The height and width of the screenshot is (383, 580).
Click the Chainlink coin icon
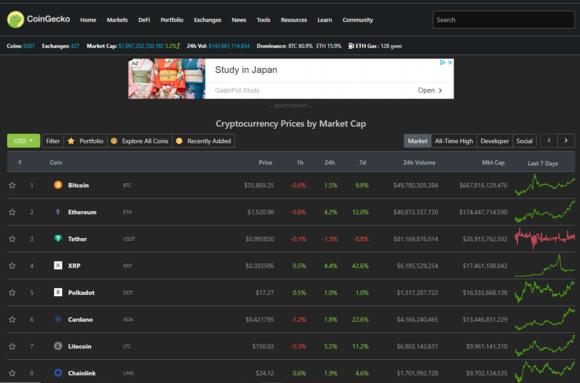(x=58, y=373)
